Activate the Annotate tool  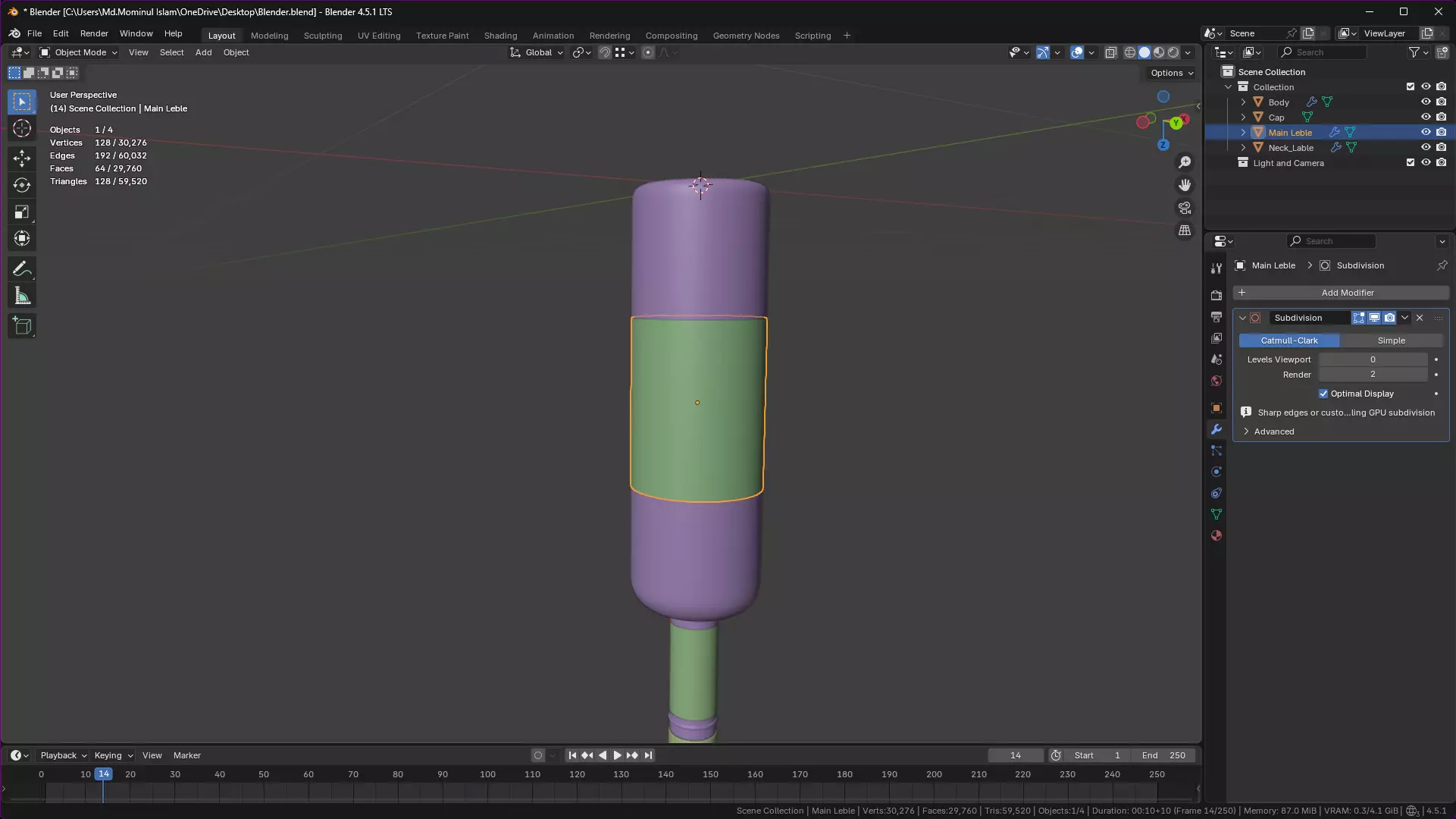[22, 269]
